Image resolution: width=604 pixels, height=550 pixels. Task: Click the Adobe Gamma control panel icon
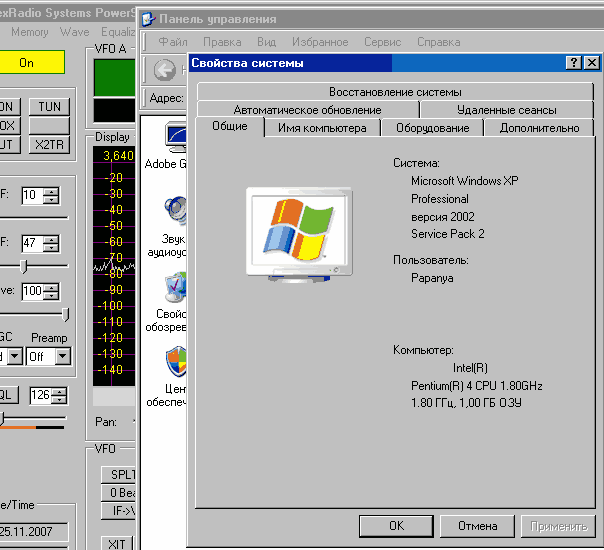pyautogui.click(x=175, y=138)
